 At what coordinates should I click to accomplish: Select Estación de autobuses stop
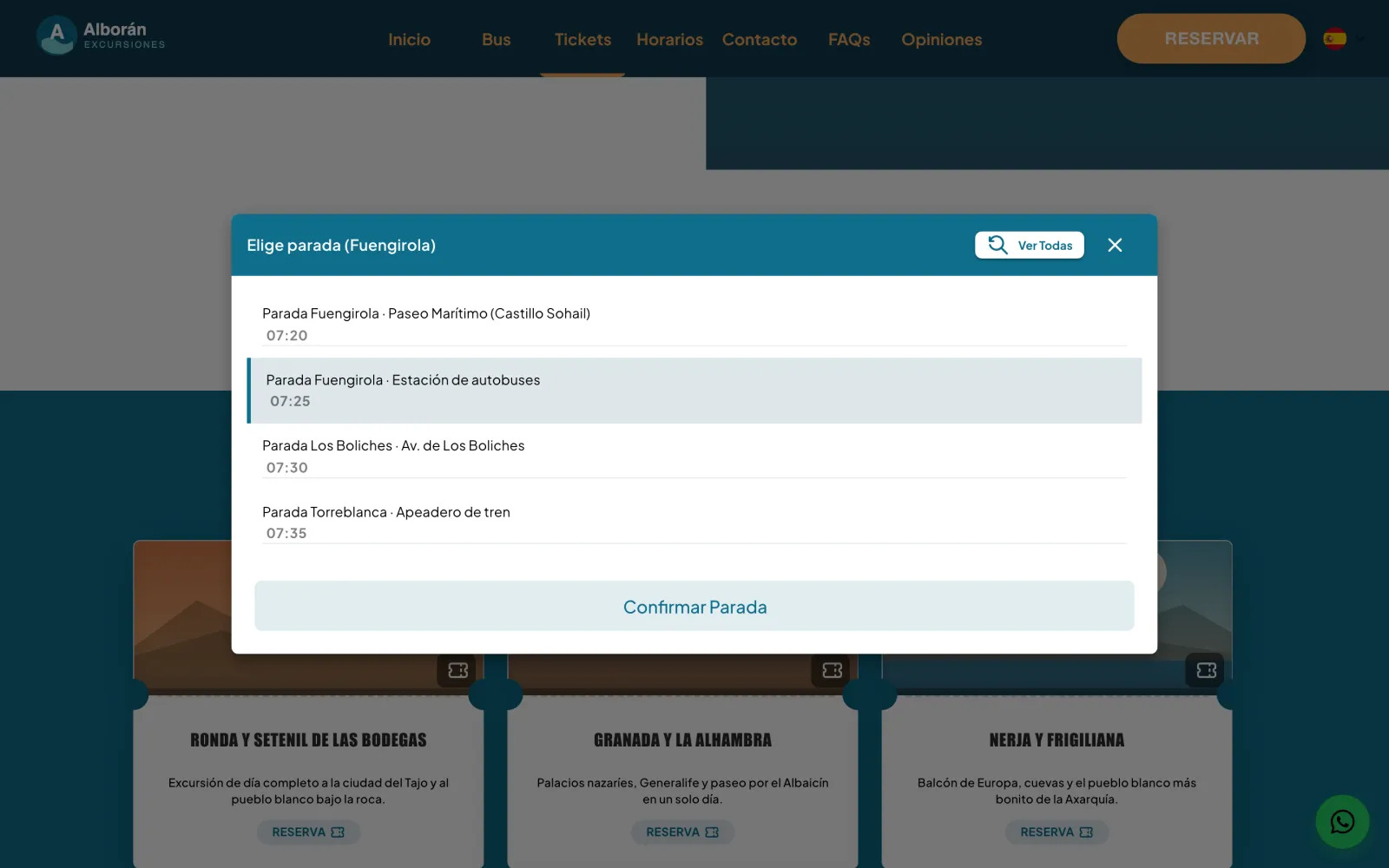tap(694, 391)
